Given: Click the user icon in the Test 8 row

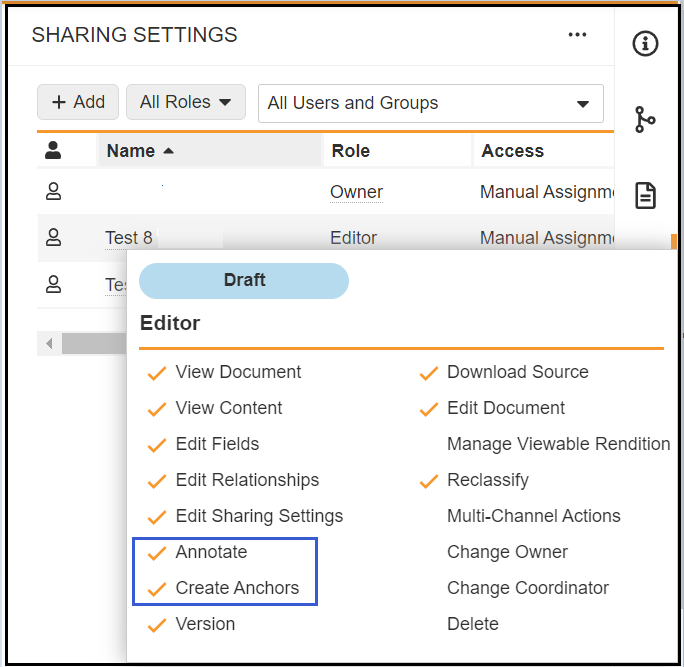Looking at the screenshot, I should (54, 237).
